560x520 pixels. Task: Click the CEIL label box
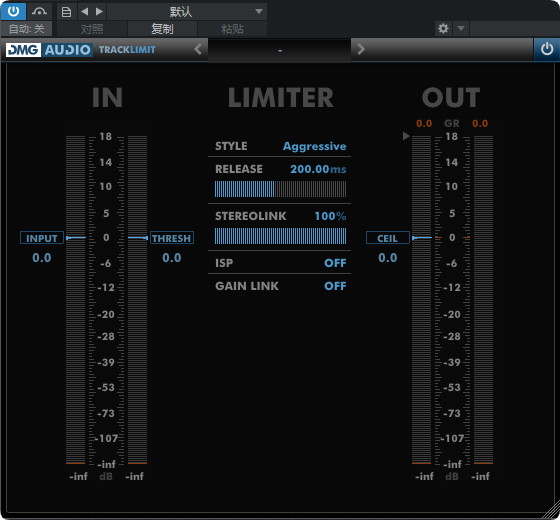[x=388, y=238]
